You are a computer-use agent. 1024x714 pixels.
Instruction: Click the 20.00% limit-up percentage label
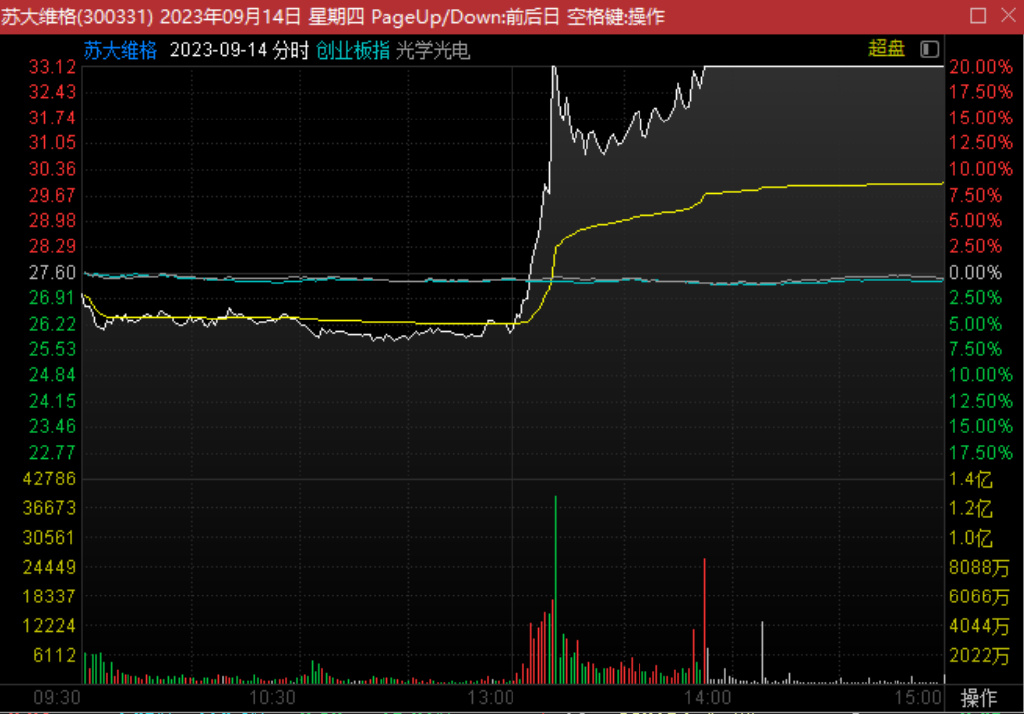click(x=980, y=67)
